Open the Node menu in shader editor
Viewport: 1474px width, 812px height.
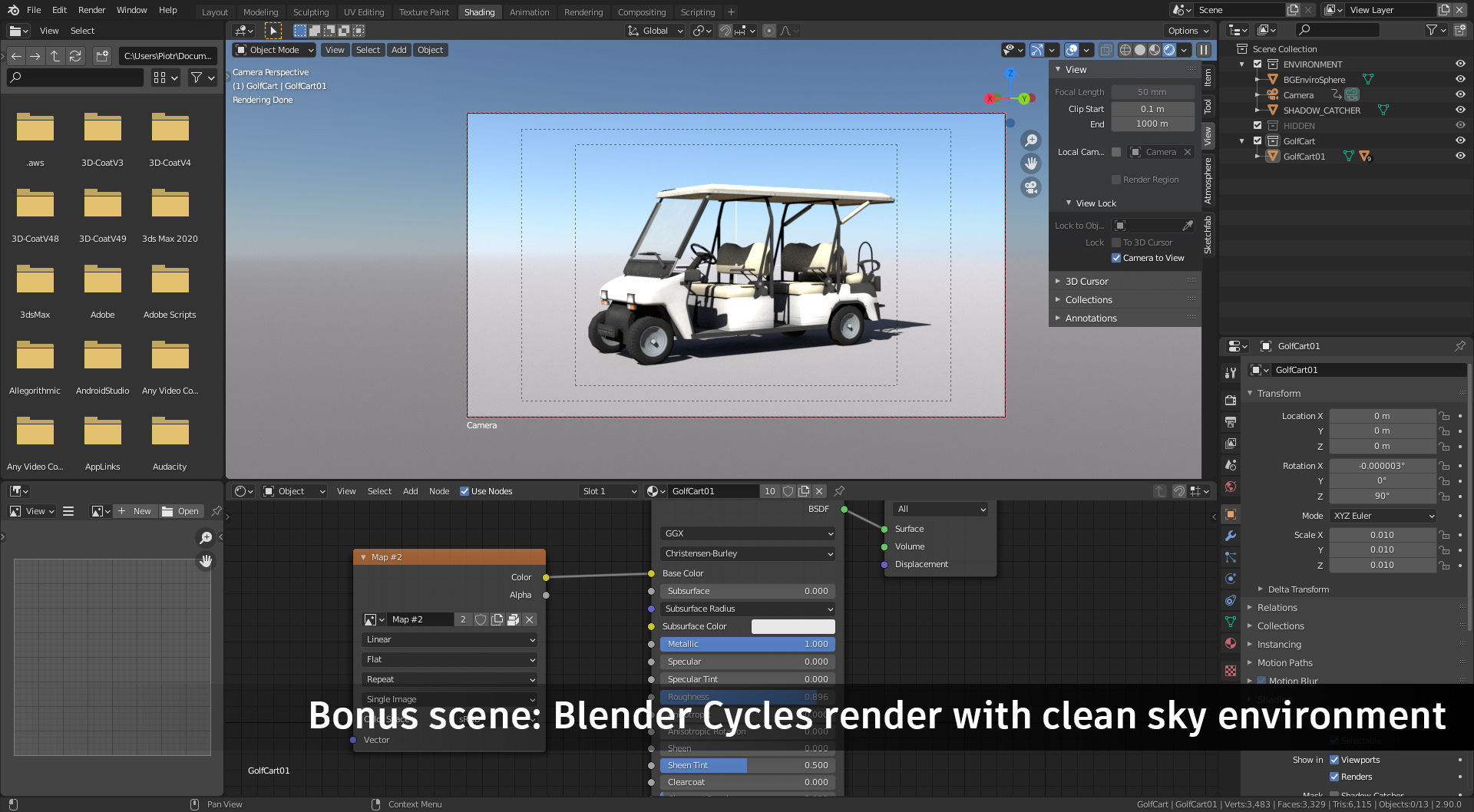pos(439,491)
